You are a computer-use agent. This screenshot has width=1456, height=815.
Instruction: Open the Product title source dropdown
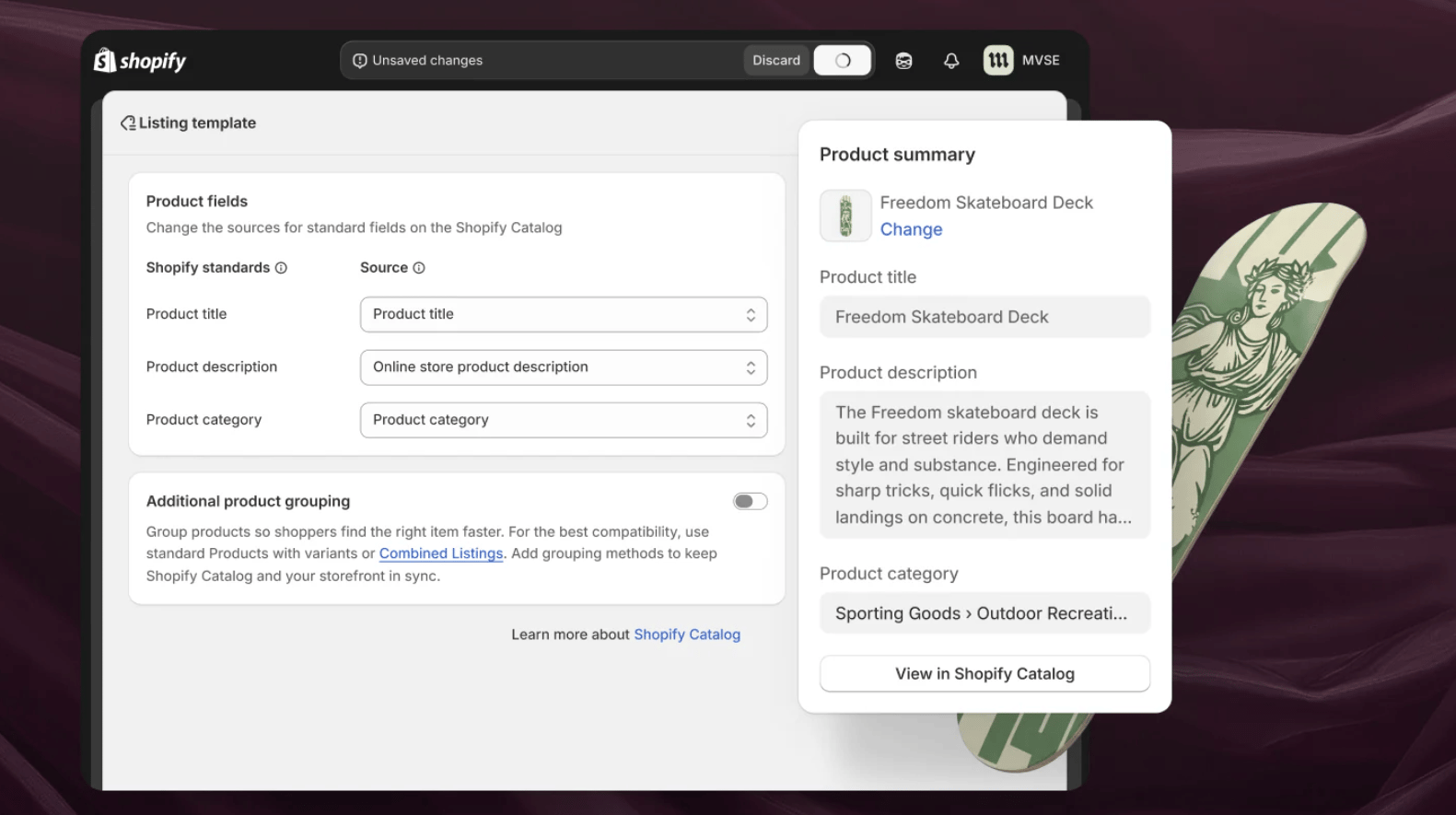pyautogui.click(x=564, y=314)
